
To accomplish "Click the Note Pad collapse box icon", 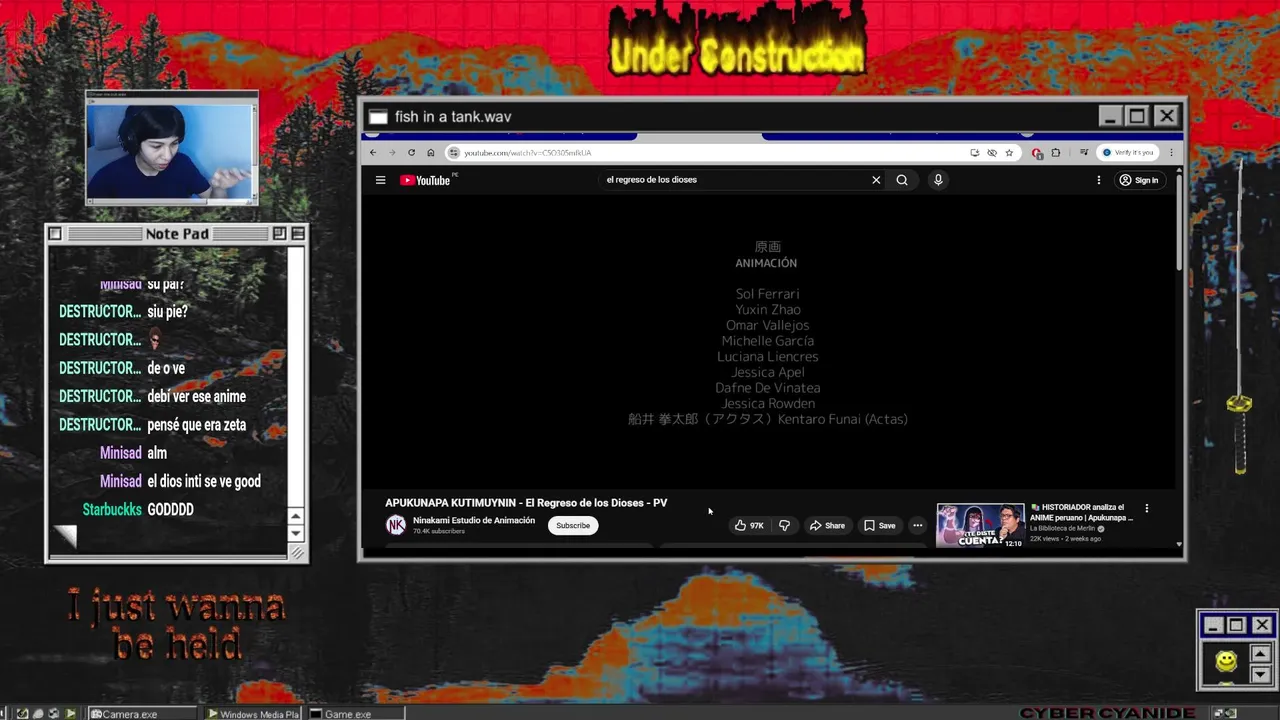I will (297, 234).
